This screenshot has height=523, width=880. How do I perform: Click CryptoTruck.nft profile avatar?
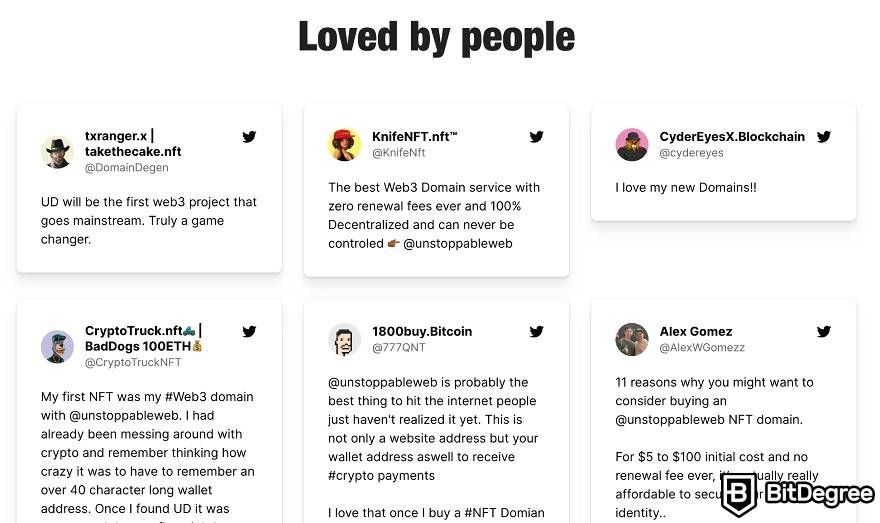pos(57,346)
